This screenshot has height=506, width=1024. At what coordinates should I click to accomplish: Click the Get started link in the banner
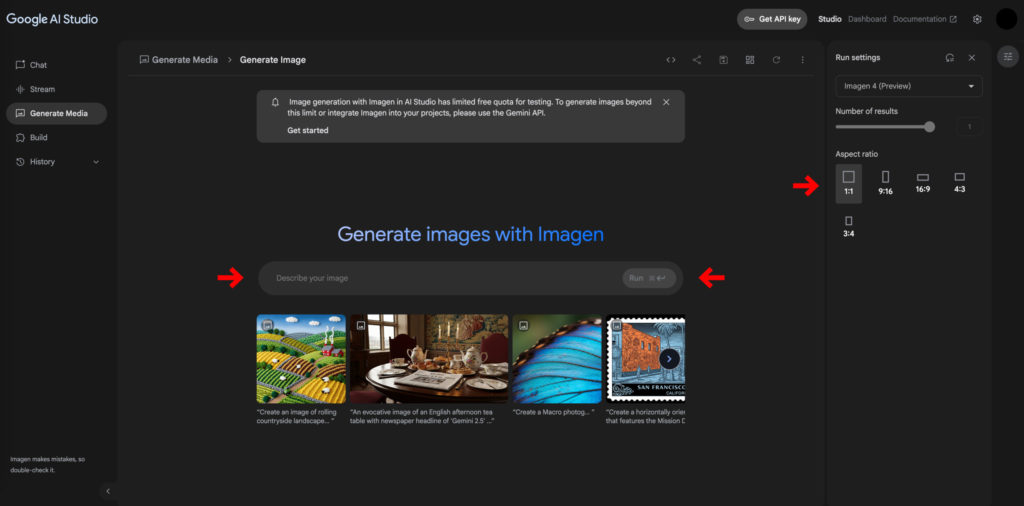(x=308, y=131)
